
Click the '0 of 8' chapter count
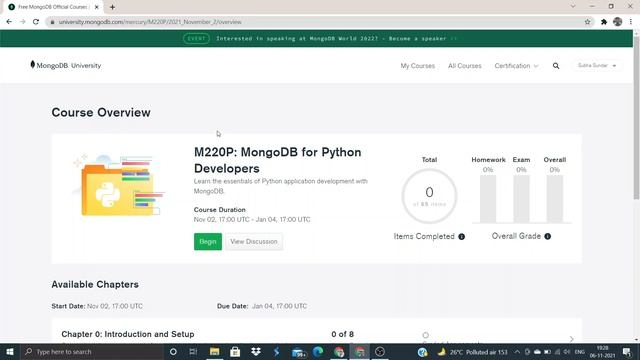tap(342, 334)
